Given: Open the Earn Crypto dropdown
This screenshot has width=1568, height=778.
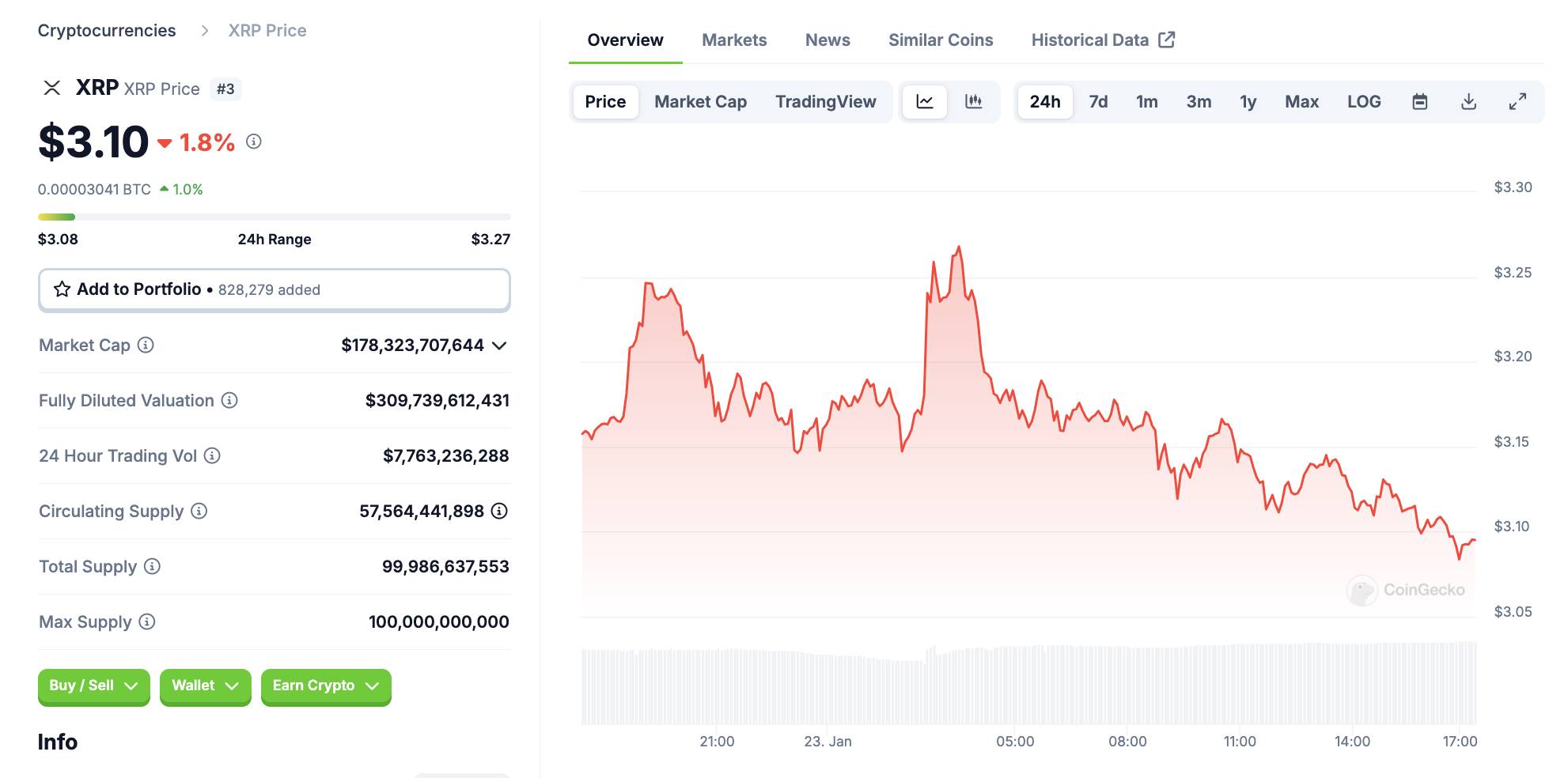Looking at the screenshot, I should pyautogui.click(x=326, y=685).
